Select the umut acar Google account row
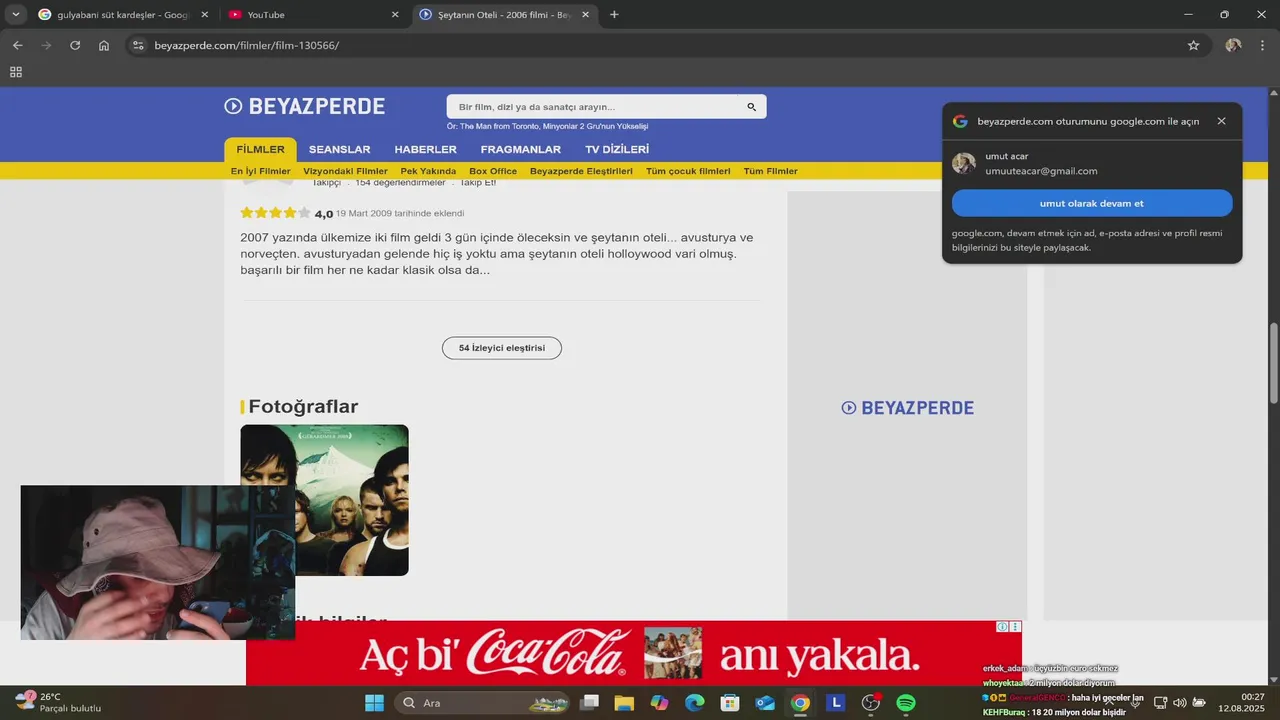 pos(1092,163)
